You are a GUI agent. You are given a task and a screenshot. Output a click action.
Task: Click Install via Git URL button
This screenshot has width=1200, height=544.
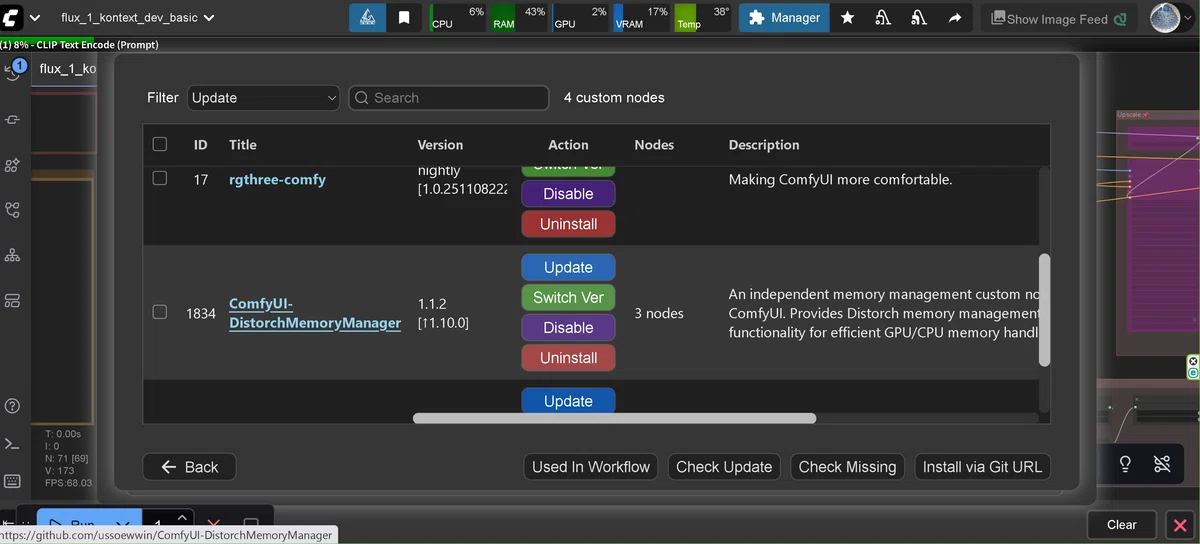pyautogui.click(x=982, y=467)
